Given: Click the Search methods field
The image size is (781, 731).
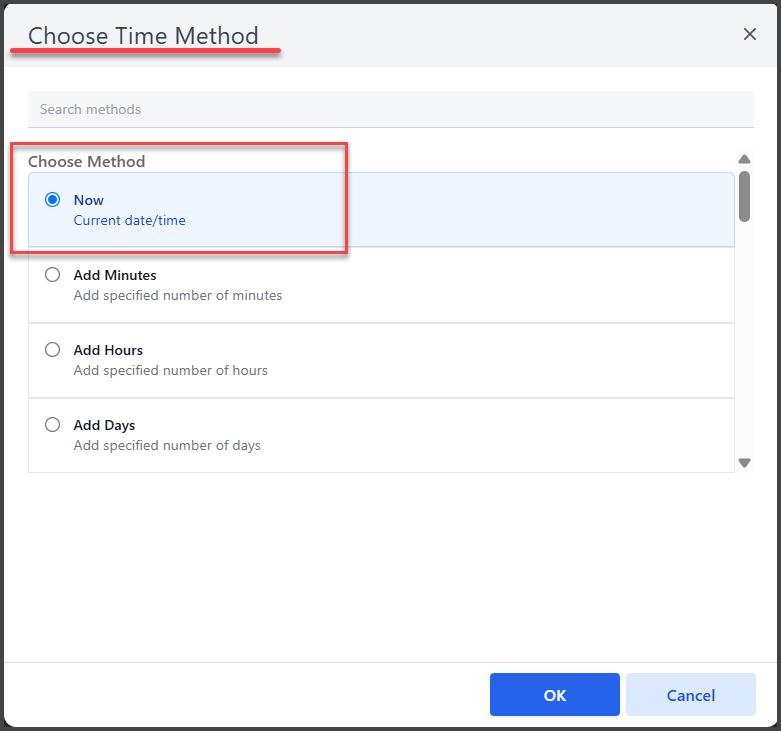Looking at the screenshot, I should [390, 109].
